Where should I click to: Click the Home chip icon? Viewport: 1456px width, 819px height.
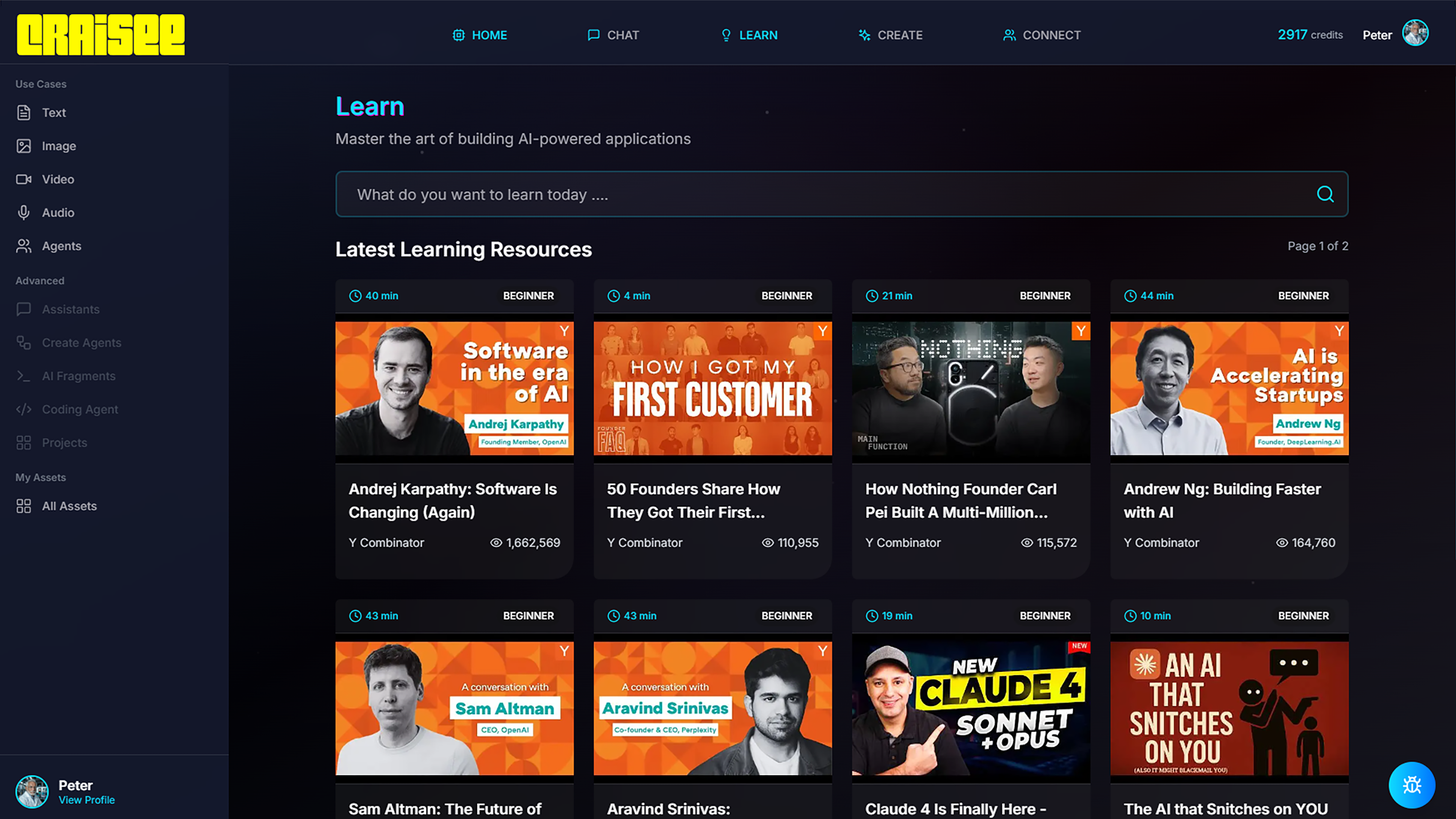458,35
